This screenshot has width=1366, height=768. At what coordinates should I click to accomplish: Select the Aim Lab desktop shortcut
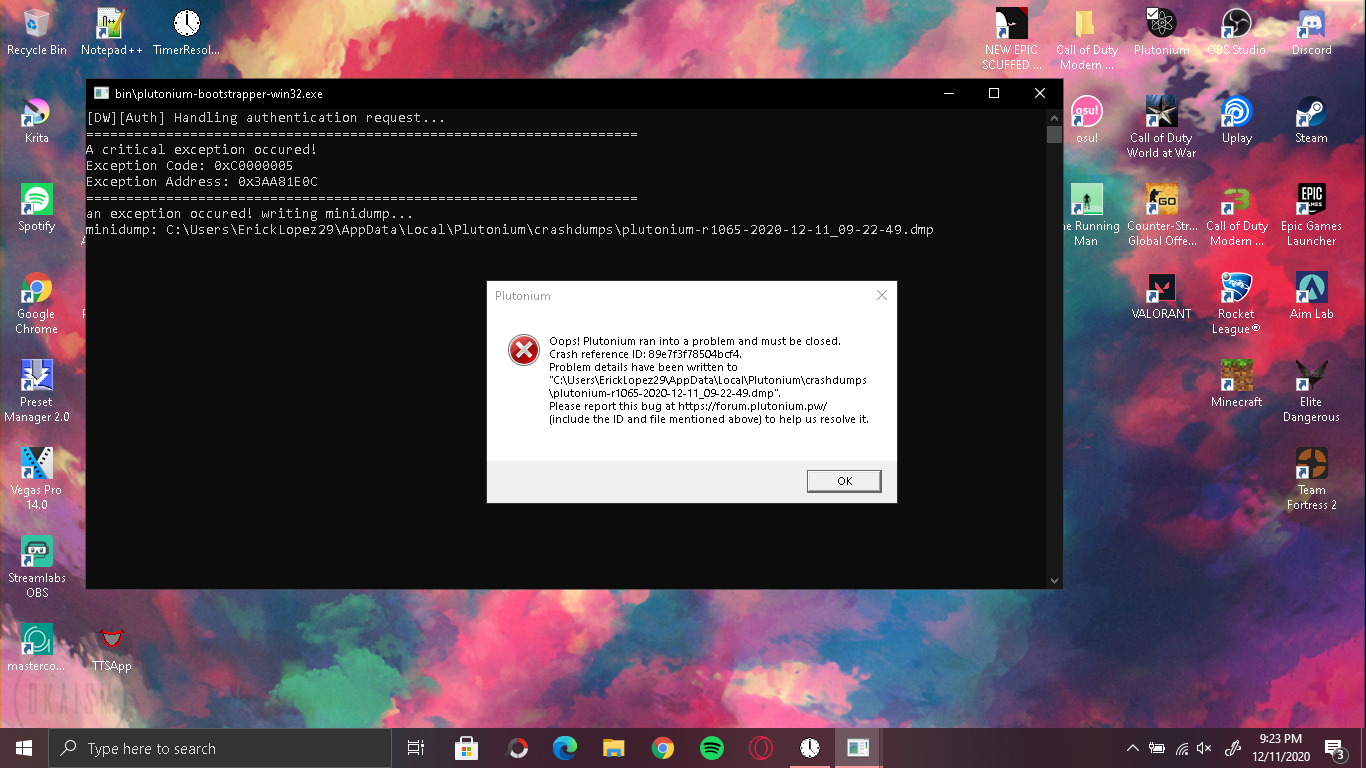coord(1312,297)
